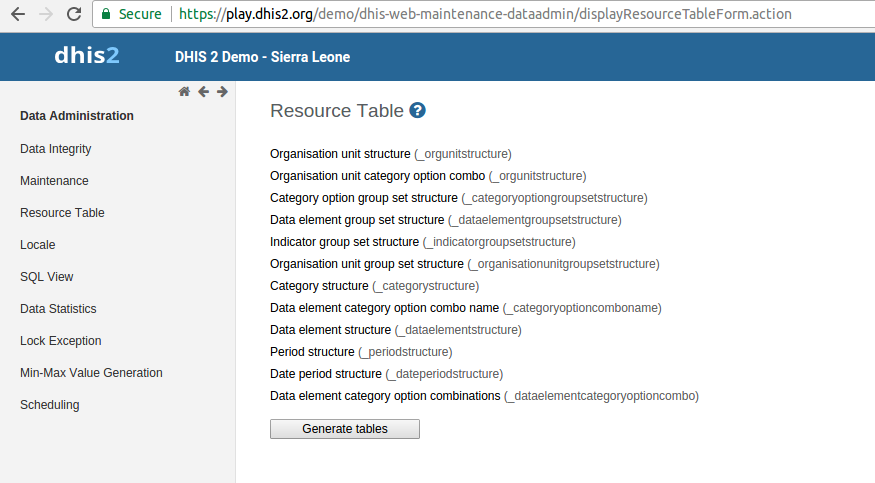Open the Locale section
This screenshot has width=875, height=483.
(38, 245)
